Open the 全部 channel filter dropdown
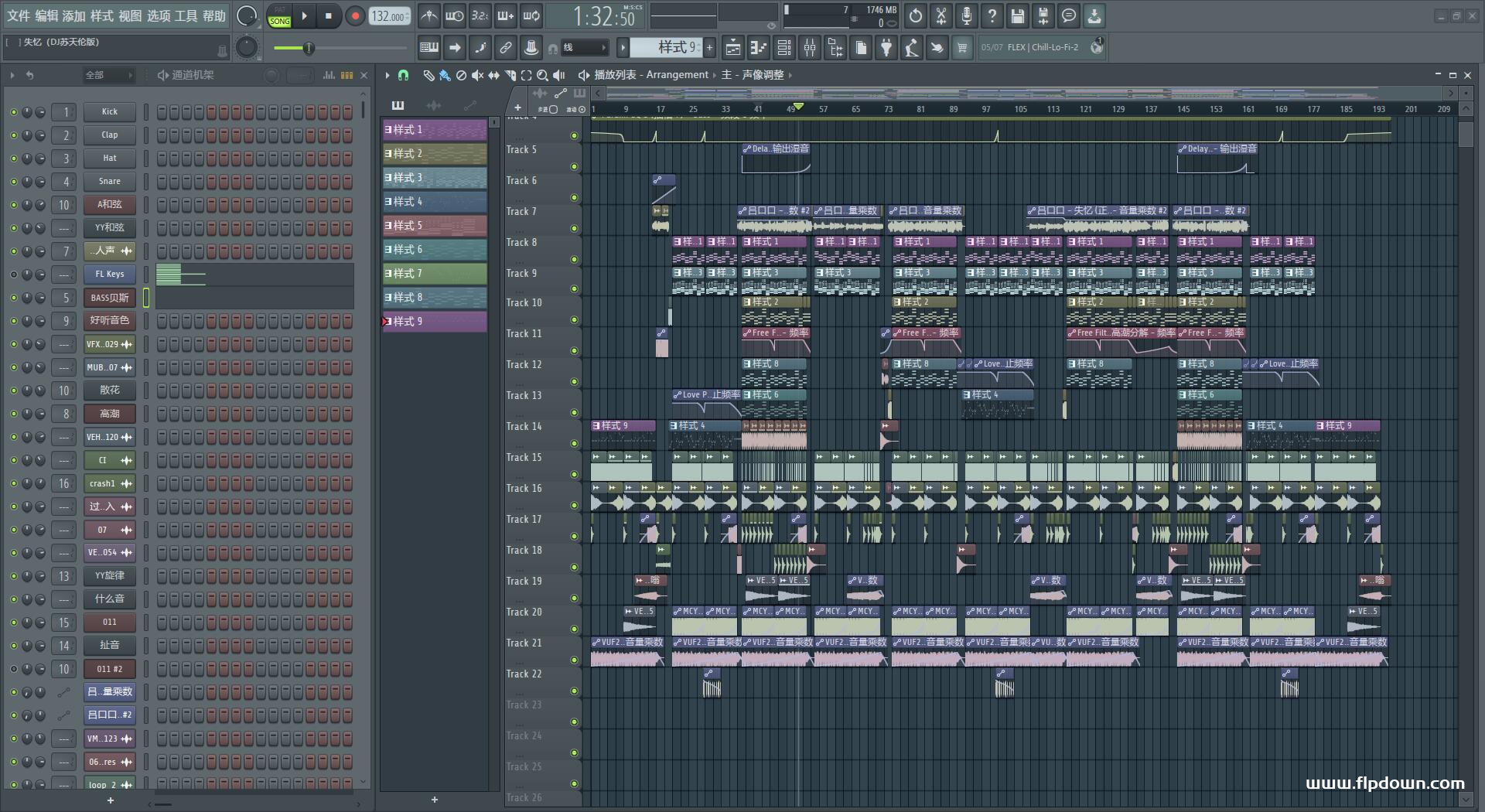Viewport: 1485px width, 812px height. tap(108, 75)
